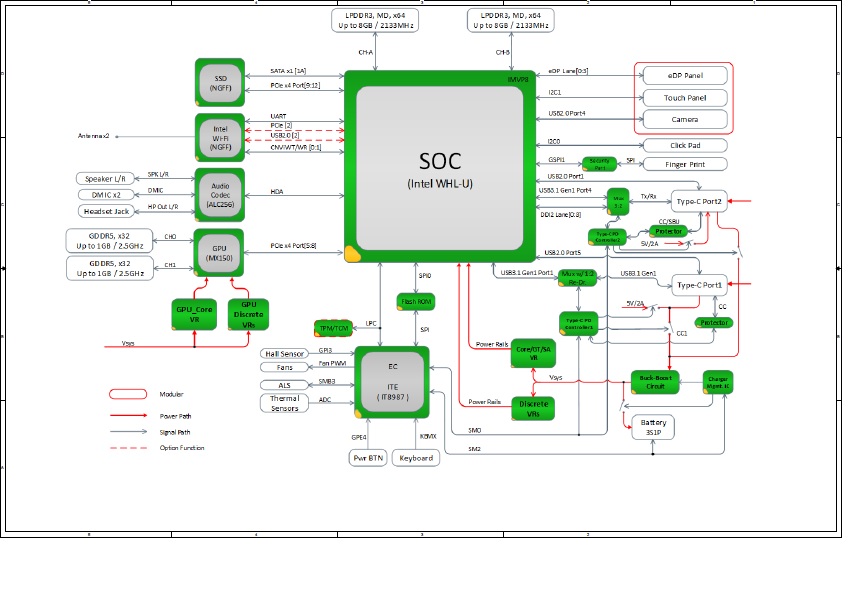851x601 pixels.
Task: Click the Charger Mgmt. IC block
Action: [717, 382]
